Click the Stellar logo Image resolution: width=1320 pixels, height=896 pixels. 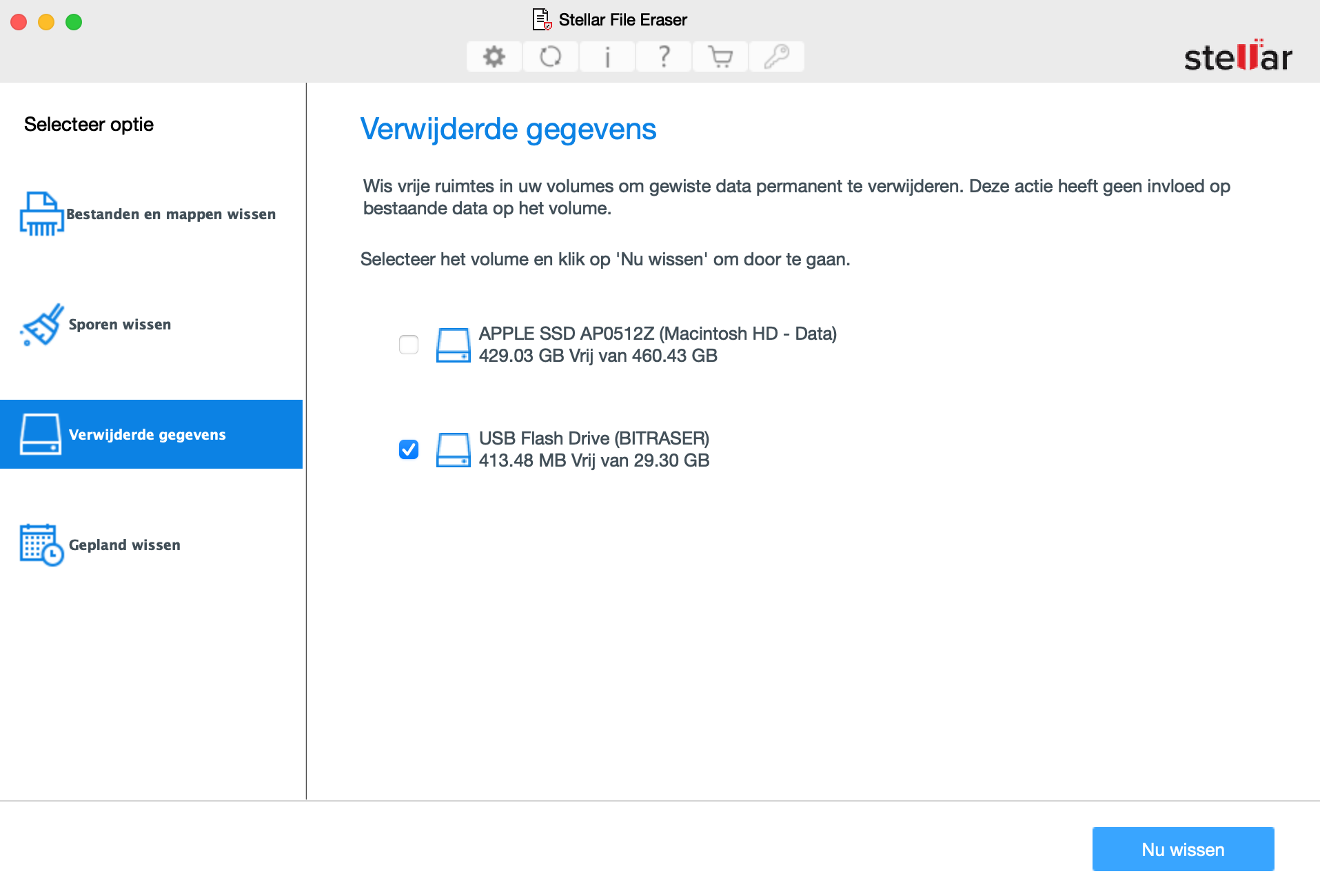pos(1238,56)
